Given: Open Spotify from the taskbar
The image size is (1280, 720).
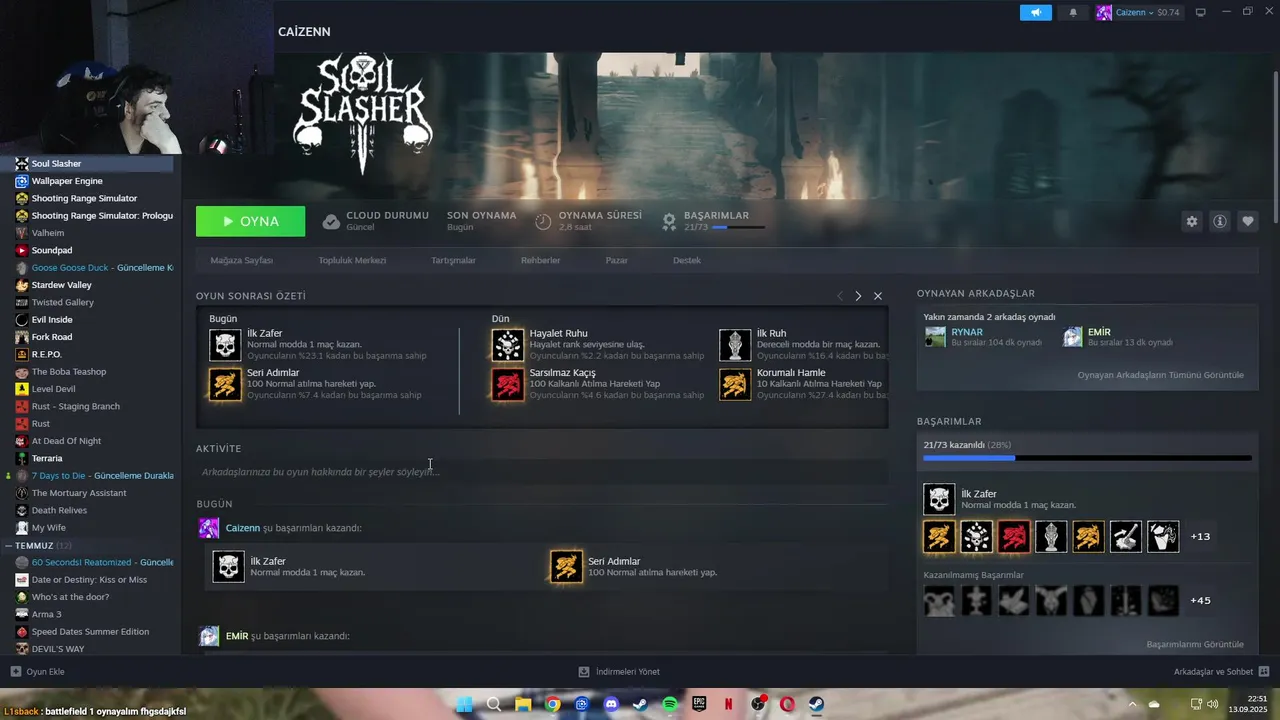Looking at the screenshot, I should pos(670,704).
